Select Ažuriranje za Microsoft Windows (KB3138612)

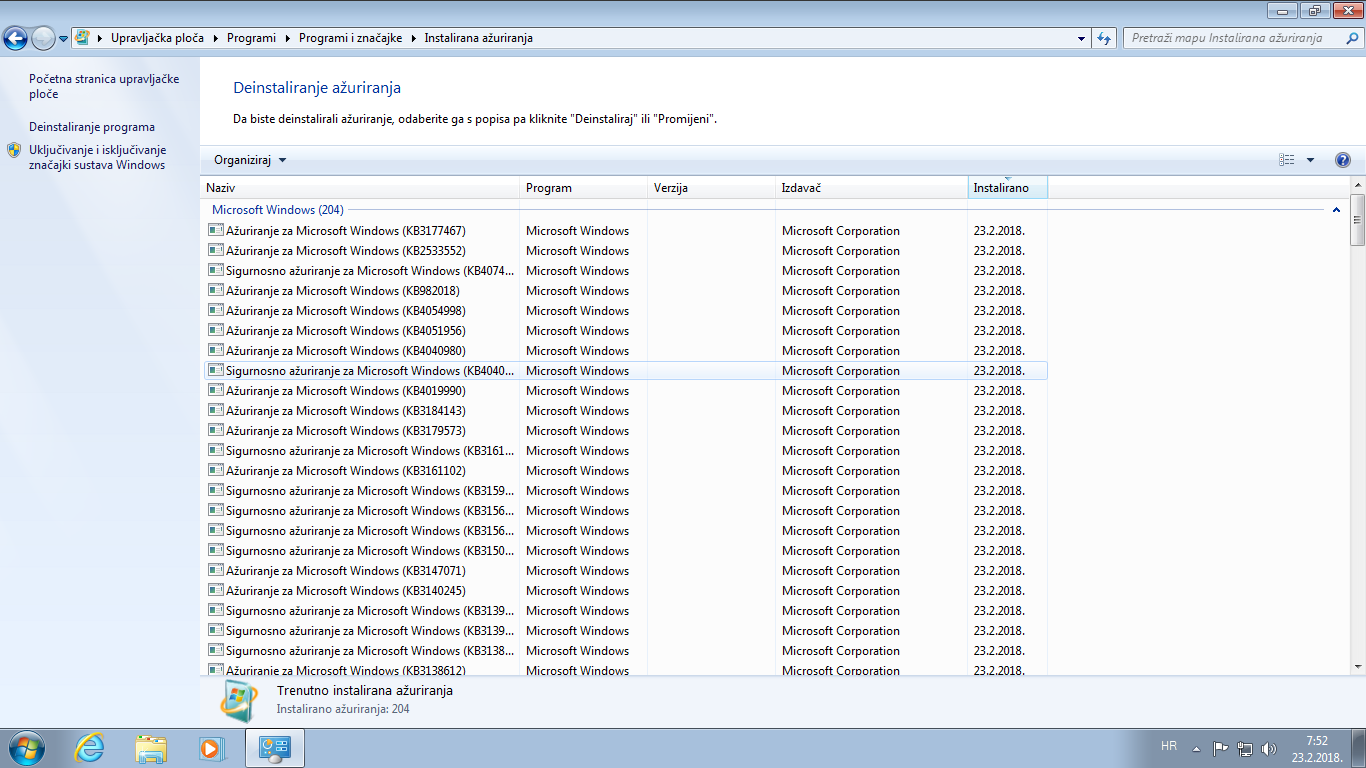[x=626, y=669]
